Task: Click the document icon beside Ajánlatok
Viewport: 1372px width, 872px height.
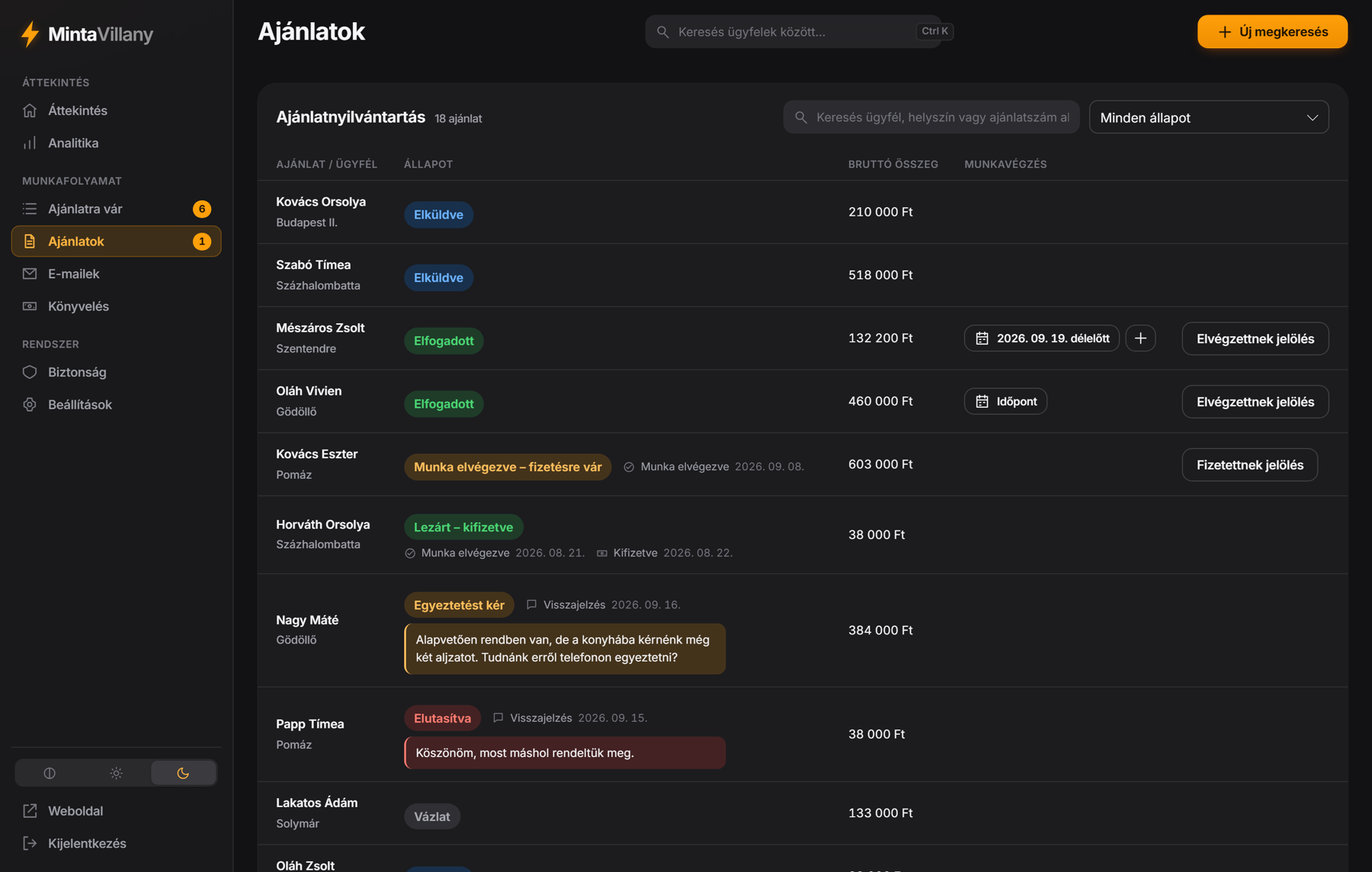Action: tap(30, 241)
